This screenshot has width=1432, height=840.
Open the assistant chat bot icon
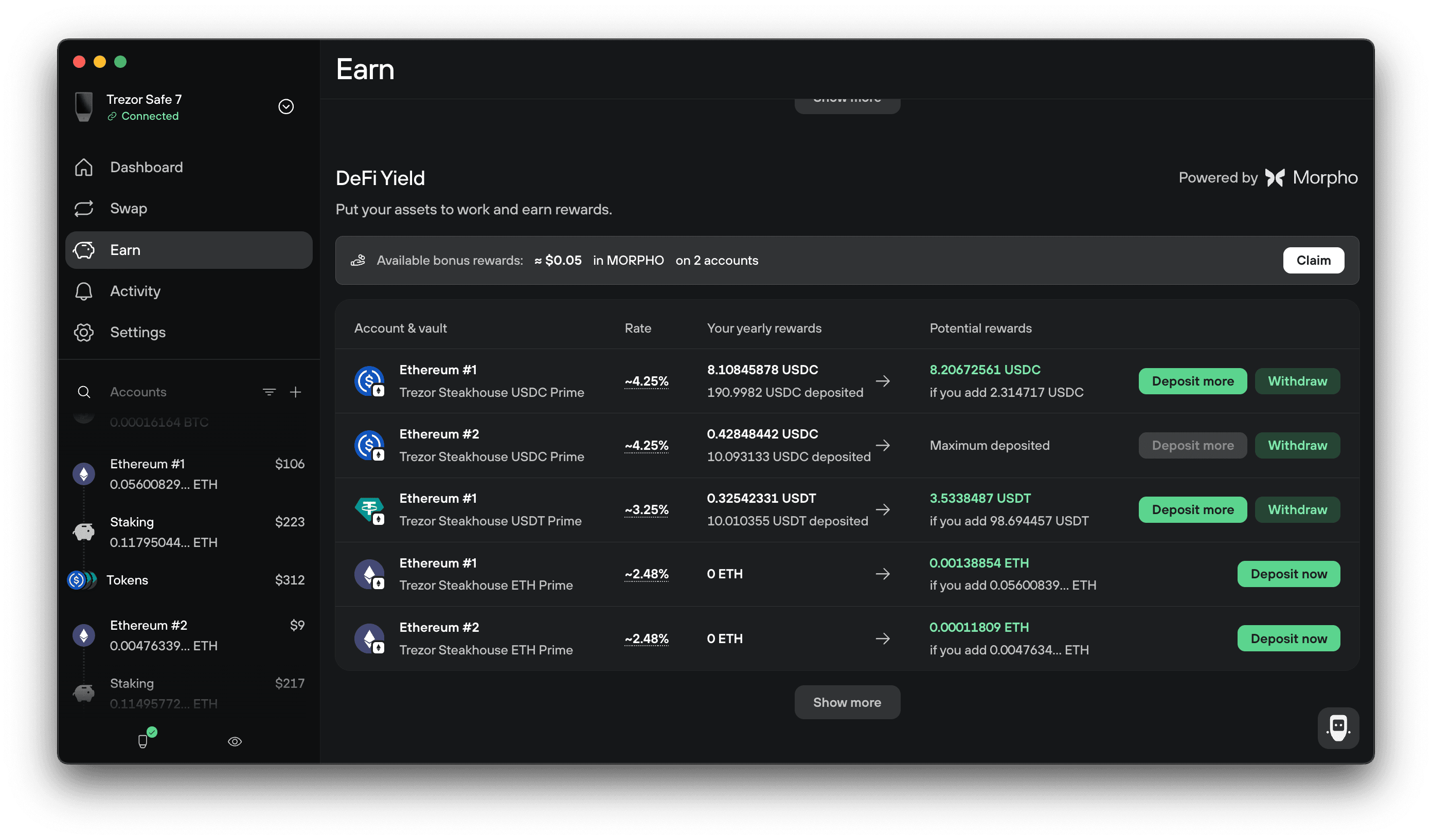pos(1338,727)
